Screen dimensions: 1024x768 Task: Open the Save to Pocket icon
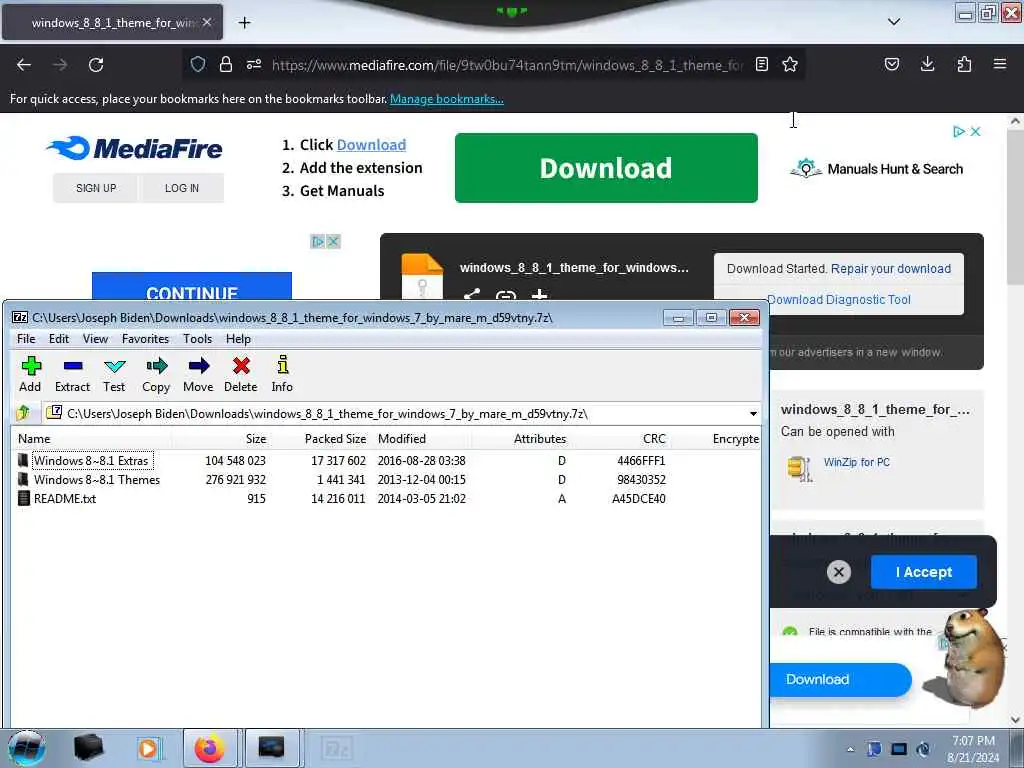[891, 64]
